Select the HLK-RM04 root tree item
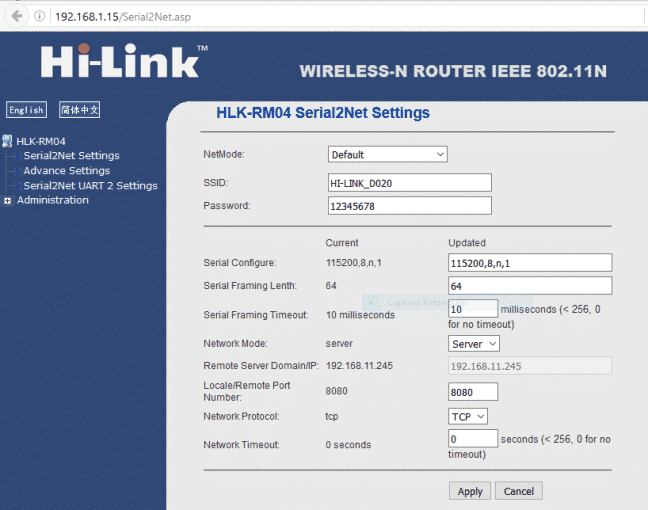The image size is (648, 510). pos(40,141)
